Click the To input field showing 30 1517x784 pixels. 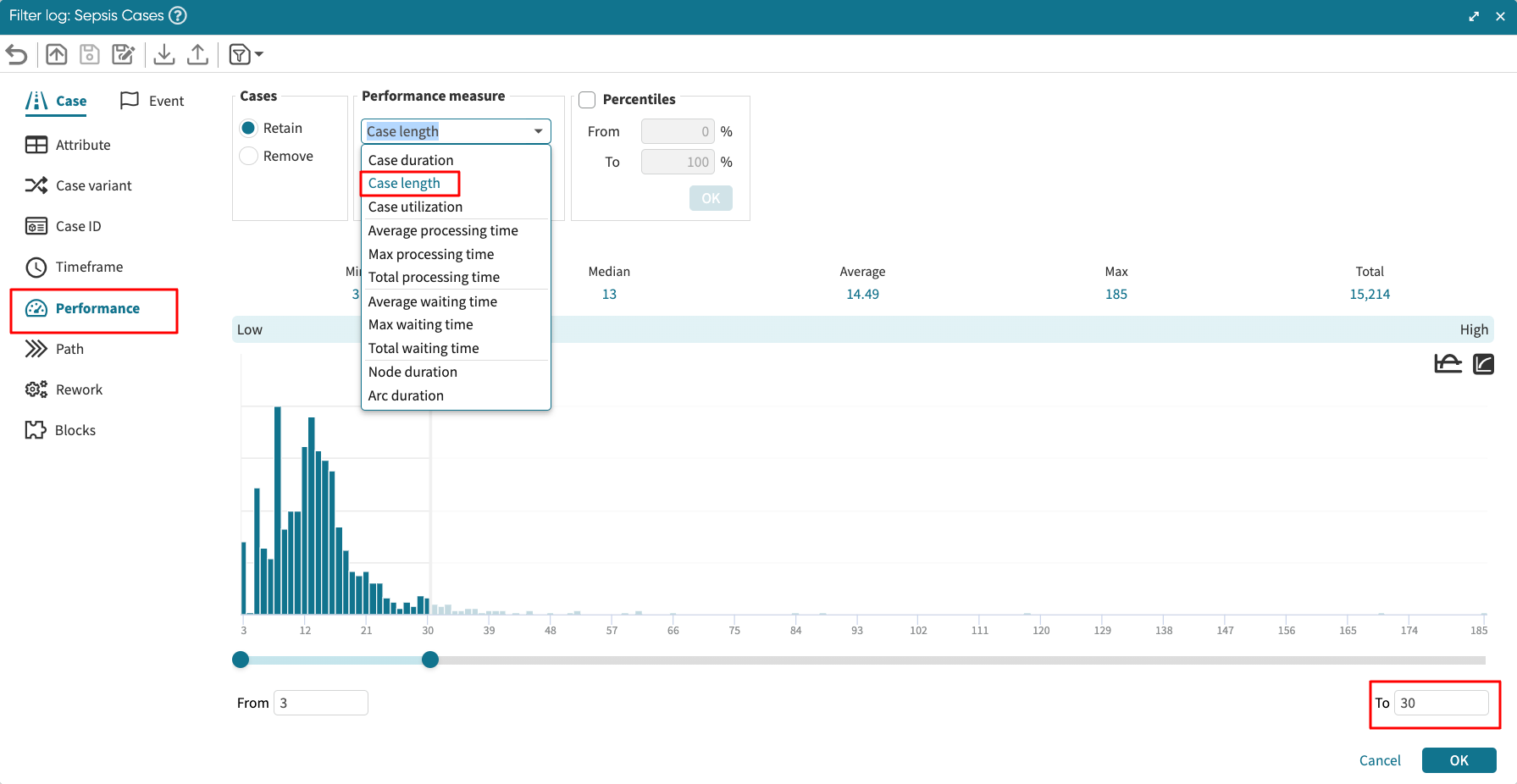1441,703
